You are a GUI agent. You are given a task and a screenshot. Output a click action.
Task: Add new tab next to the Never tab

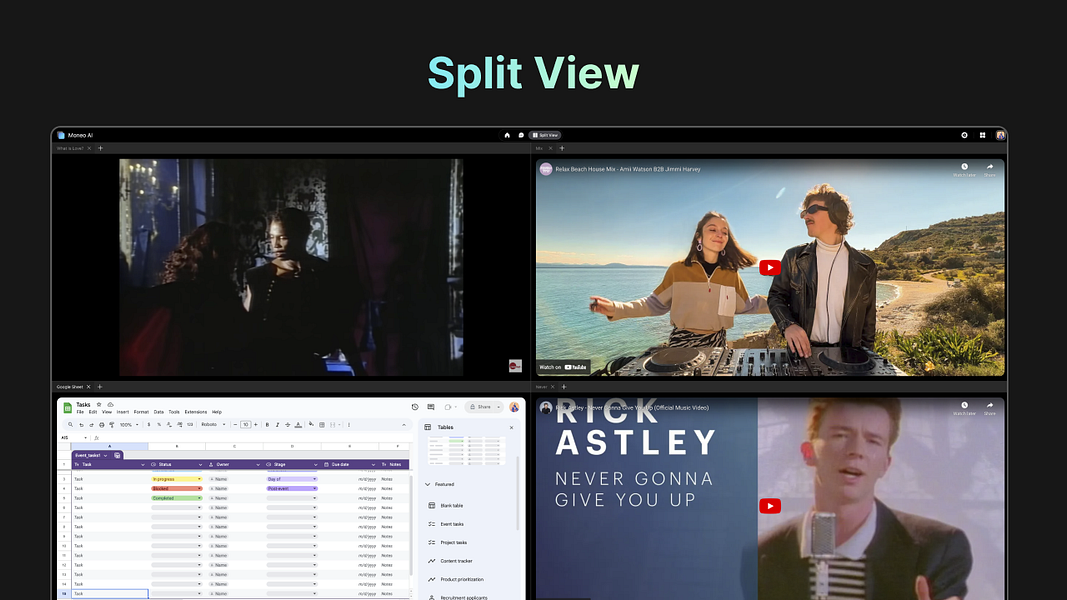(x=564, y=387)
